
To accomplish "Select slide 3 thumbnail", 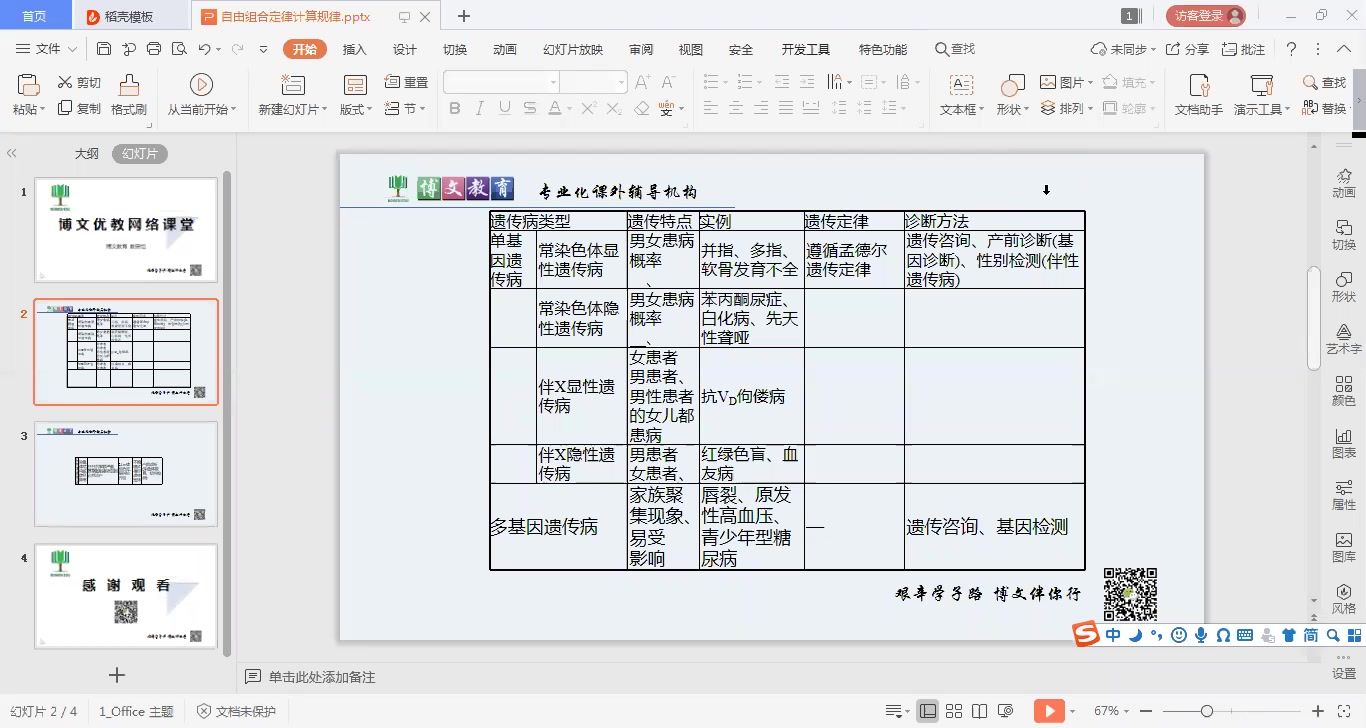I will (126, 474).
